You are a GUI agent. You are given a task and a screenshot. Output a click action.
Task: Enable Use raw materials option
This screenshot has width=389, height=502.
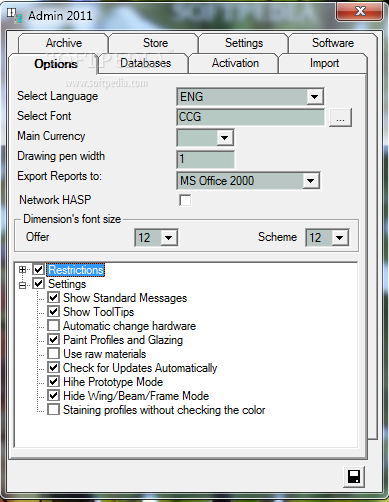(53, 353)
